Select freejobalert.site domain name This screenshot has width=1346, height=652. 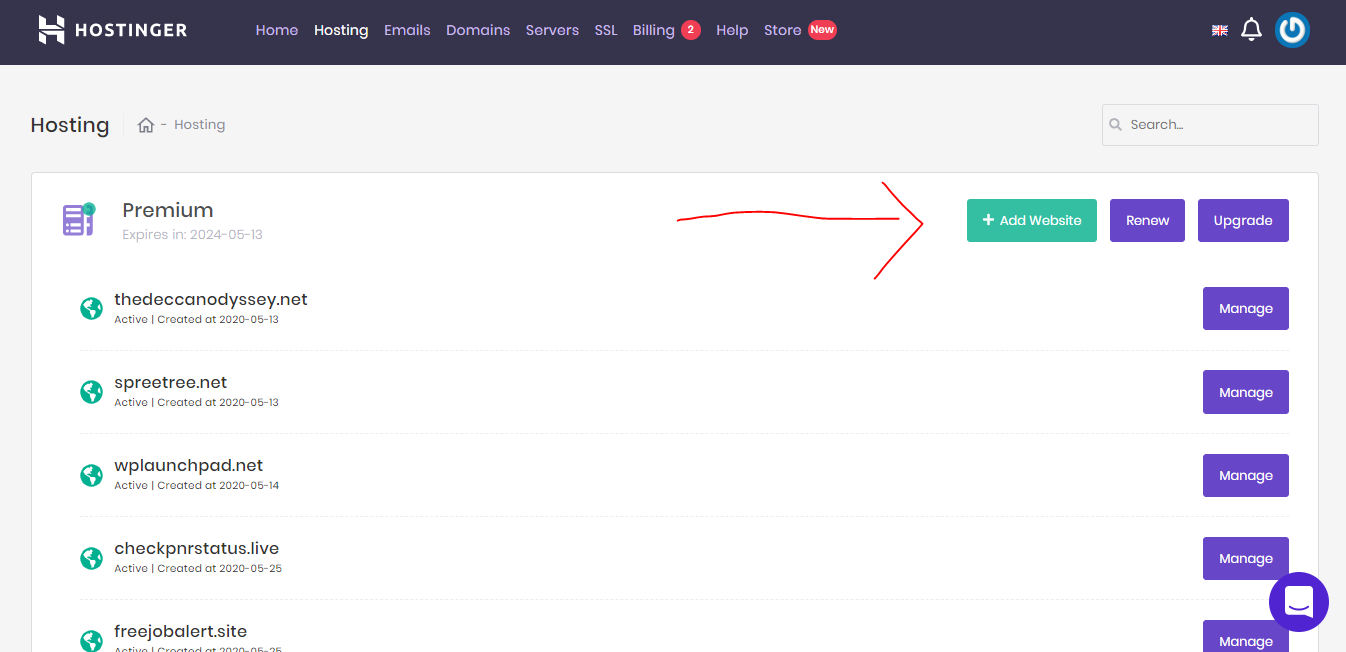(x=181, y=631)
